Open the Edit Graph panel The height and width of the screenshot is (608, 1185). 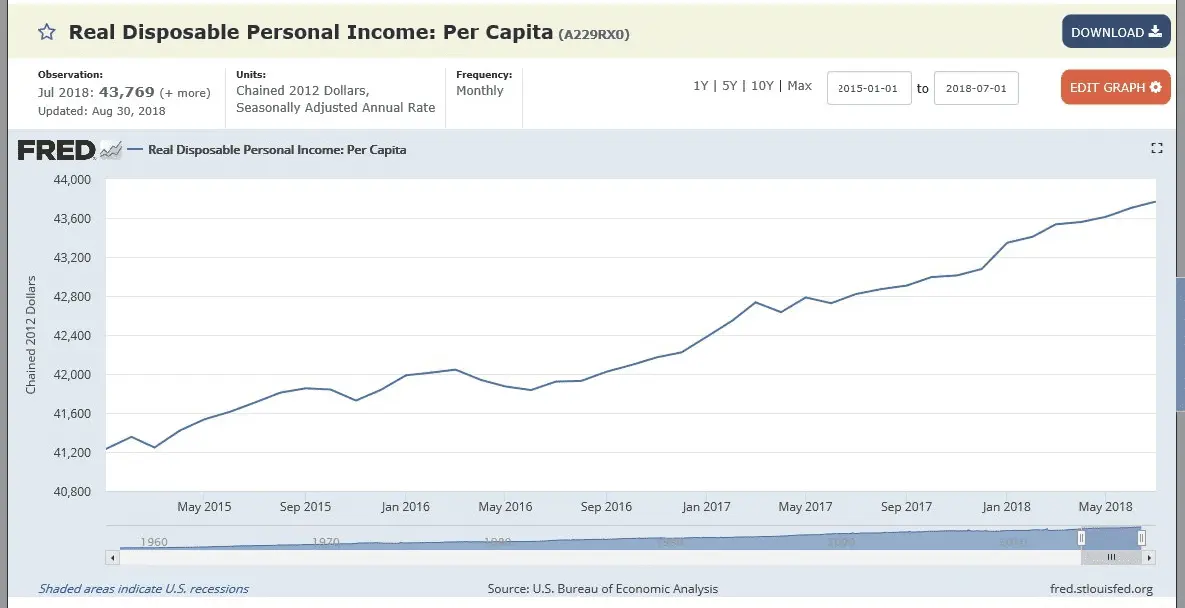pos(1115,88)
